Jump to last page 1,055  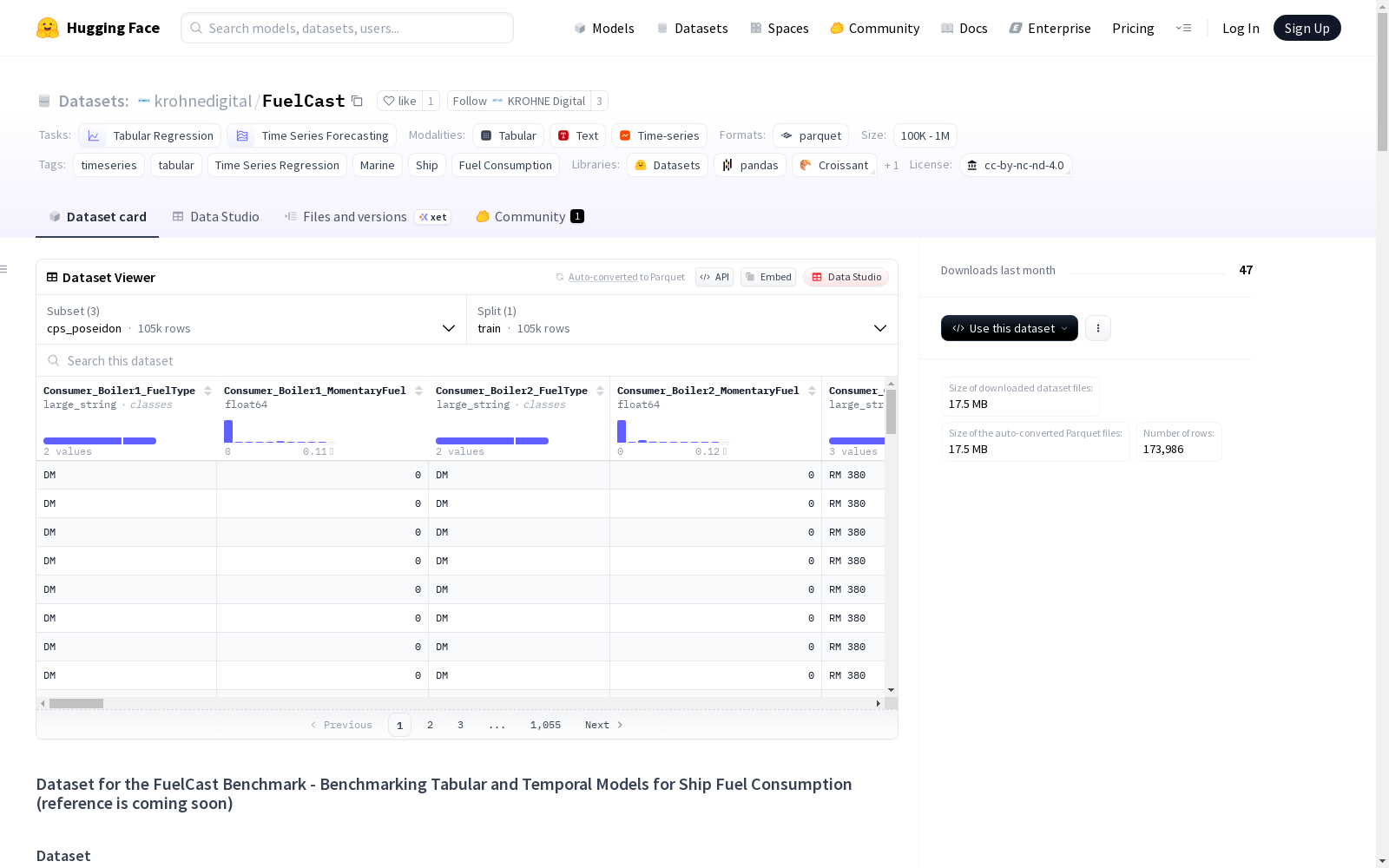pos(545,725)
